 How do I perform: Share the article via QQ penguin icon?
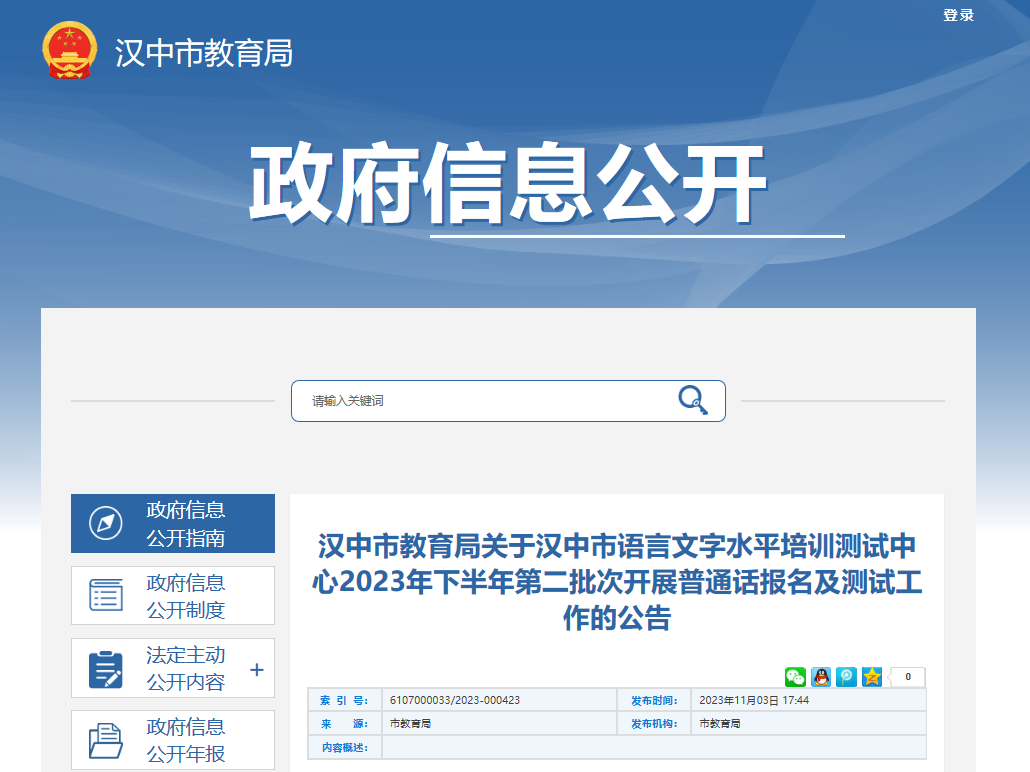(x=821, y=677)
